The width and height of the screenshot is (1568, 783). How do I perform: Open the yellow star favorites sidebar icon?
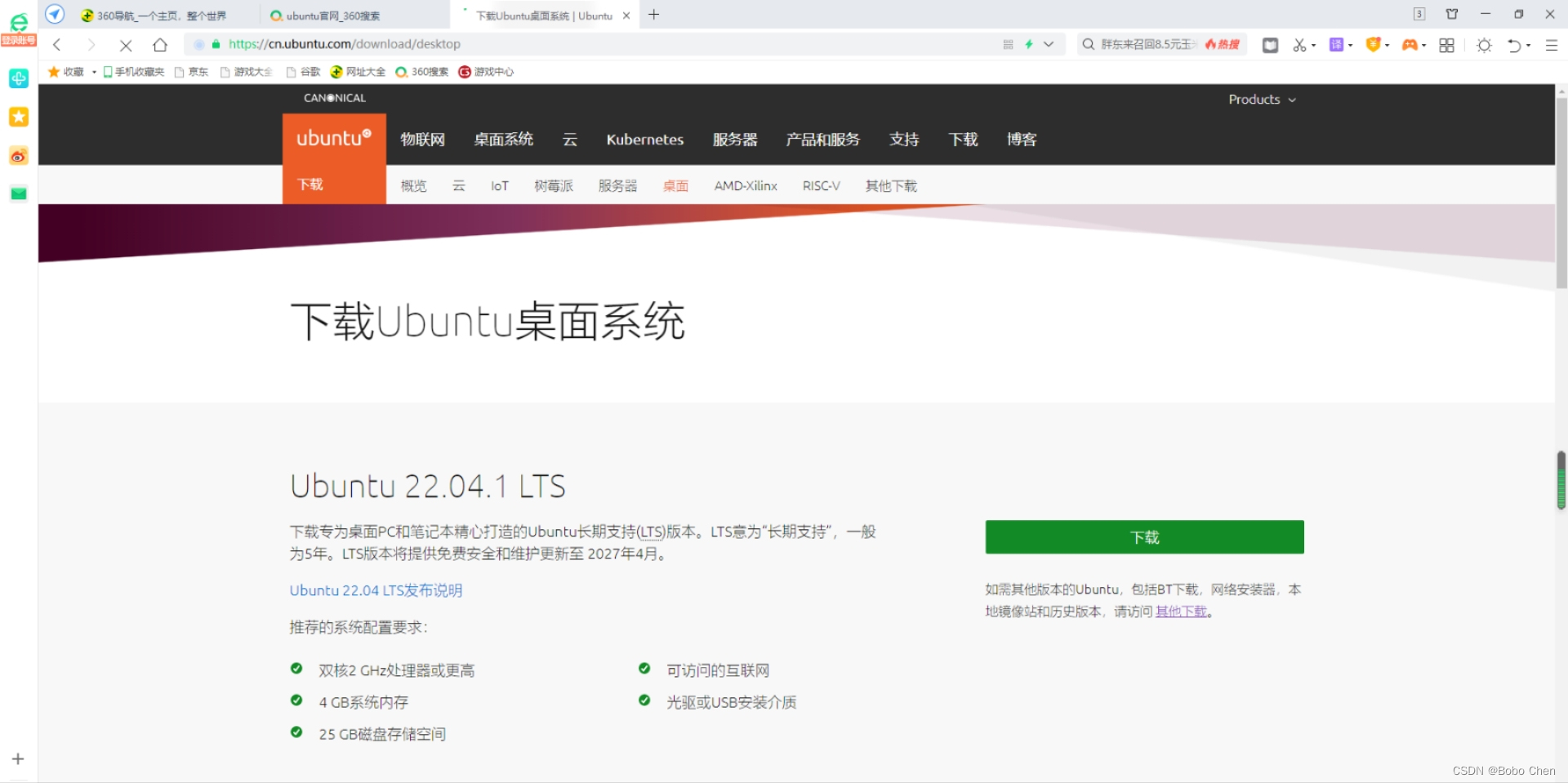tap(19, 117)
